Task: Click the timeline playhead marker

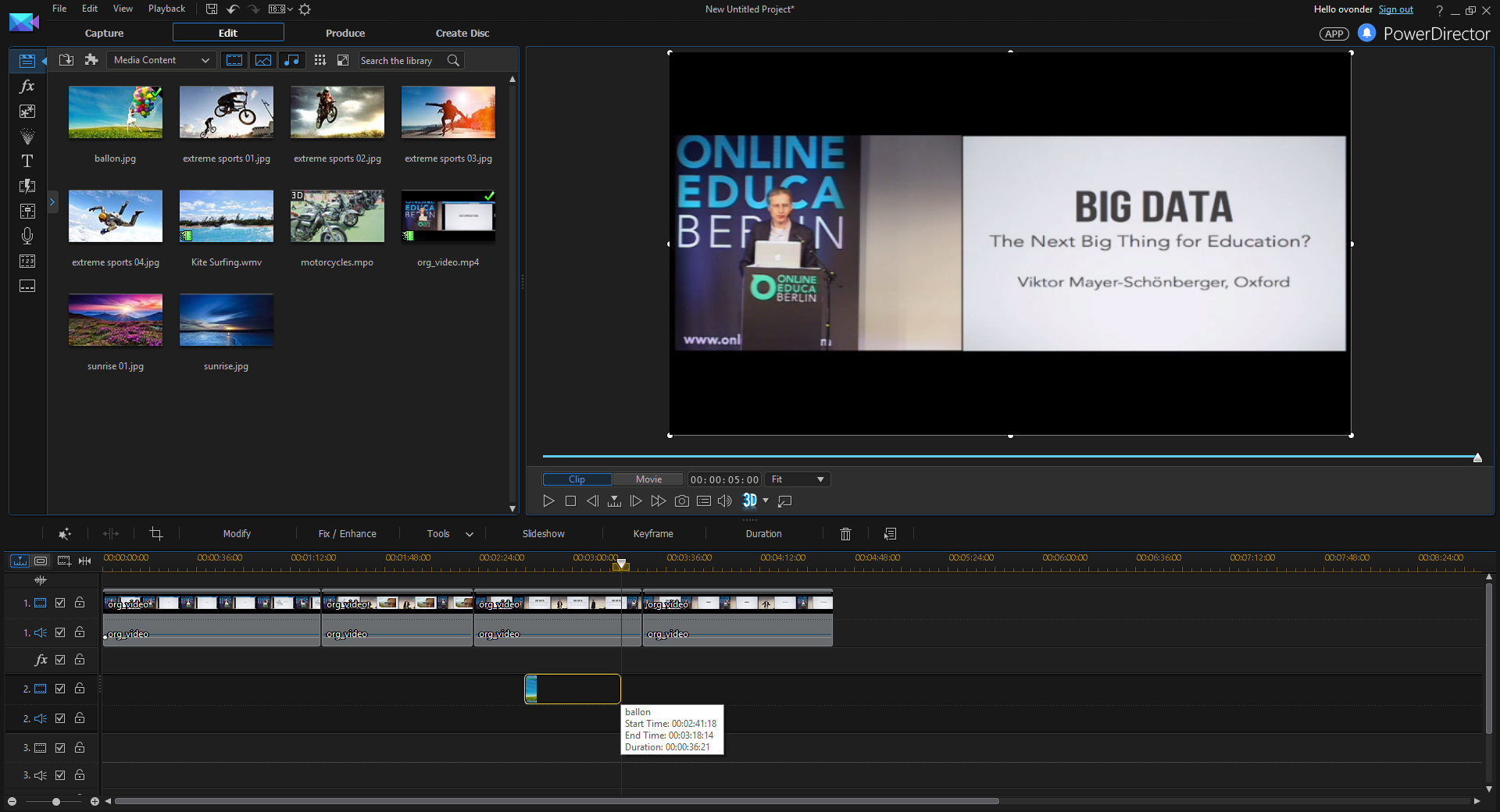Action: click(621, 564)
